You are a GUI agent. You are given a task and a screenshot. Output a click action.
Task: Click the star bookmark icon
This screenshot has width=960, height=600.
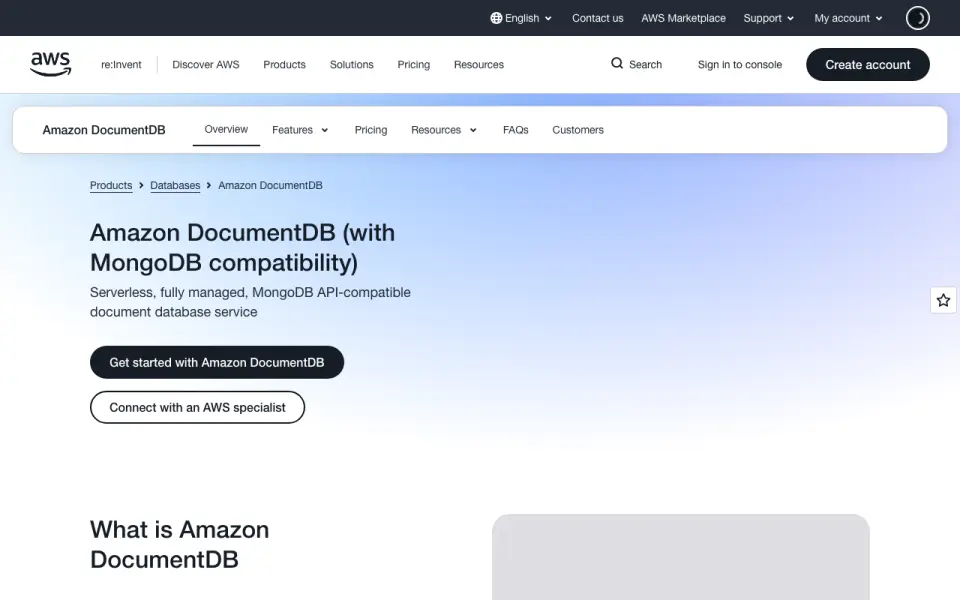point(943,300)
